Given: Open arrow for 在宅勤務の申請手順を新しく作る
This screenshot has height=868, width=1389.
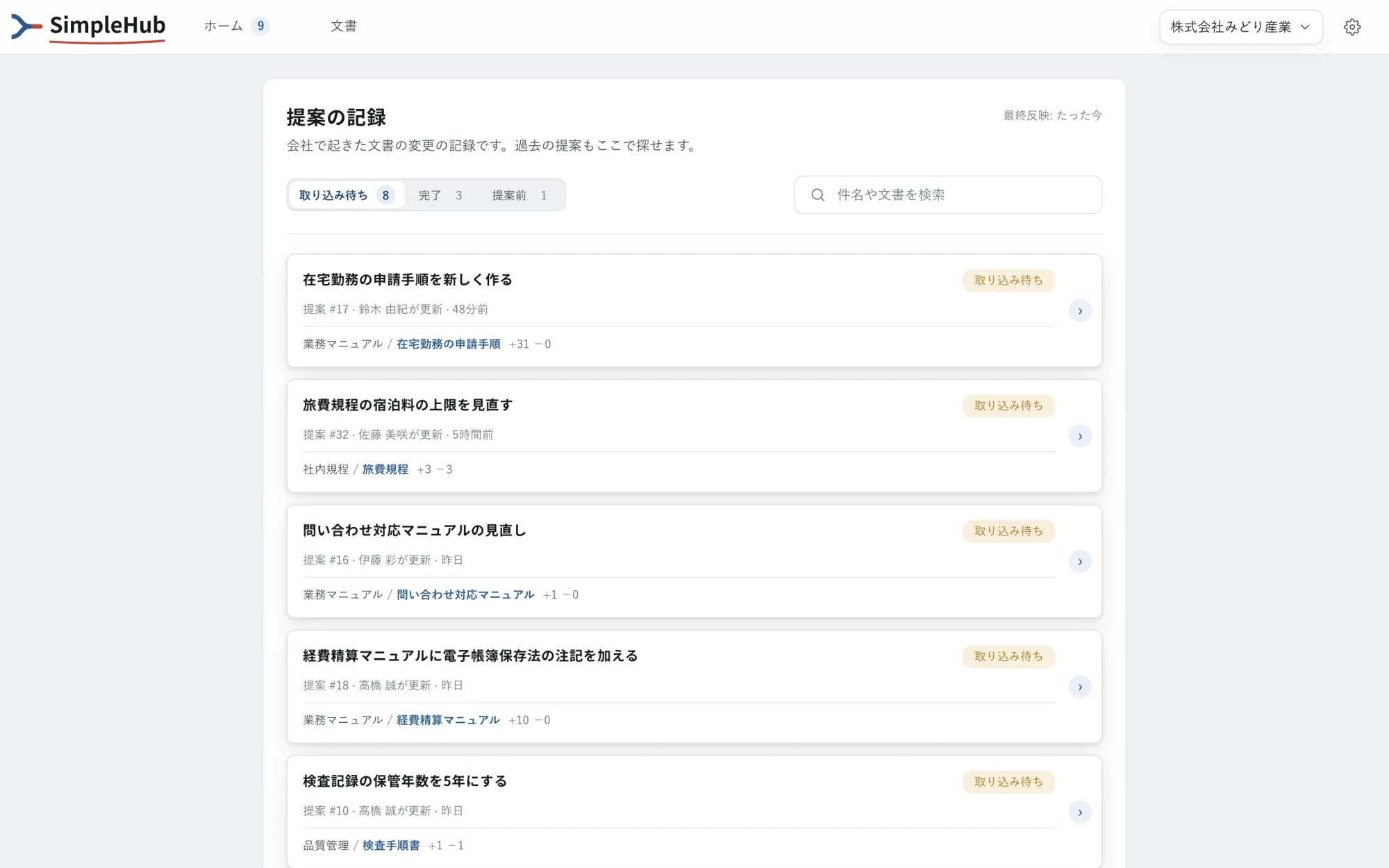Looking at the screenshot, I should click(x=1079, y=311).
